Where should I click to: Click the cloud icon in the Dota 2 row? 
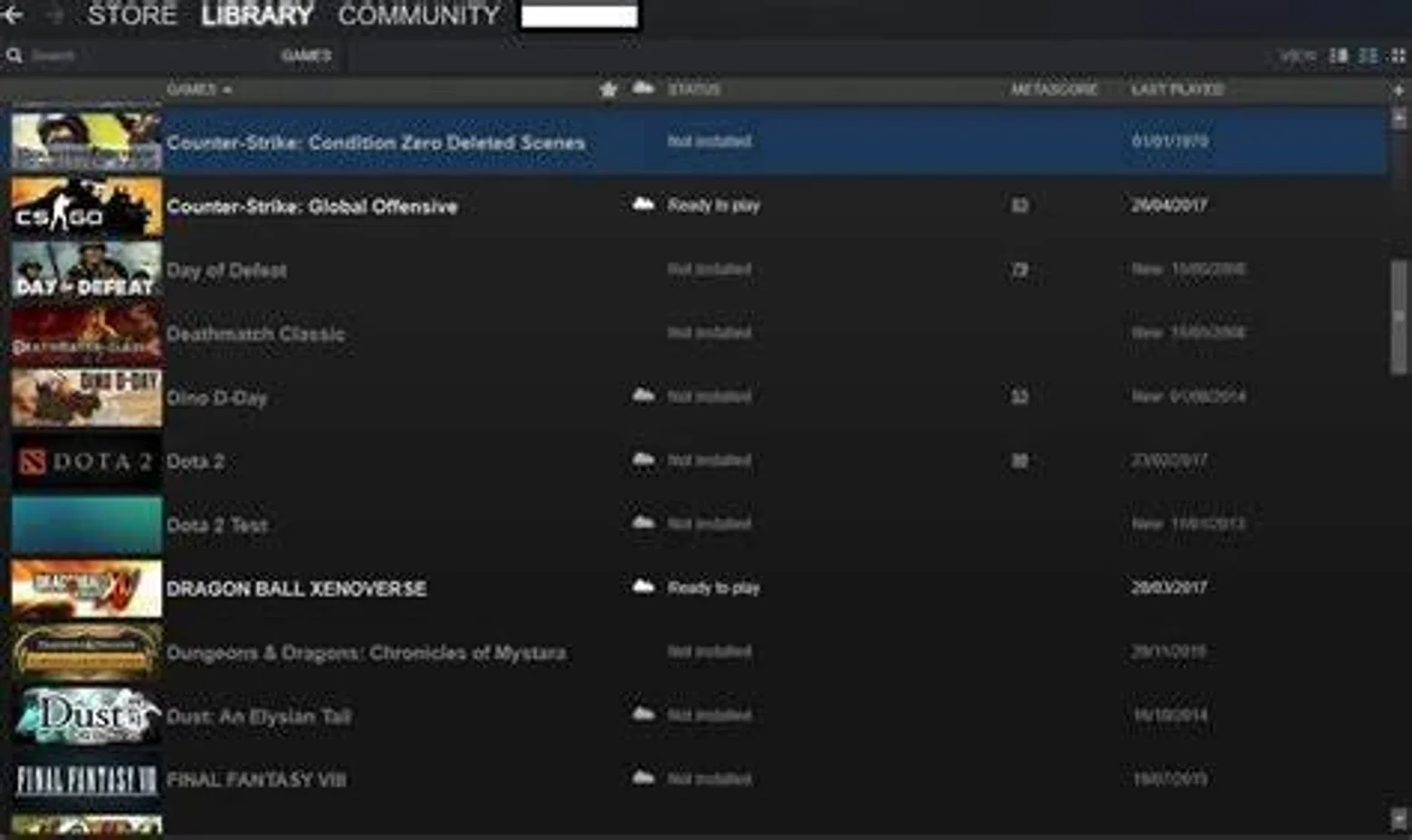[643, 460]
